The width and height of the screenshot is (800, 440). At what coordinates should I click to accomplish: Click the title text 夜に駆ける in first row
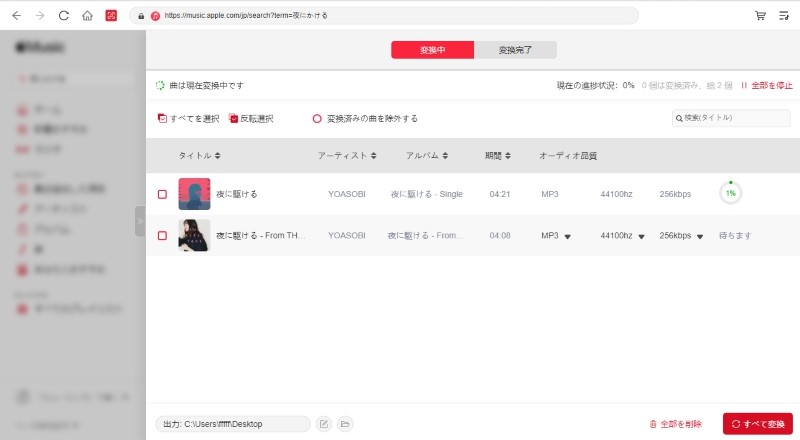tap(237, 194)
